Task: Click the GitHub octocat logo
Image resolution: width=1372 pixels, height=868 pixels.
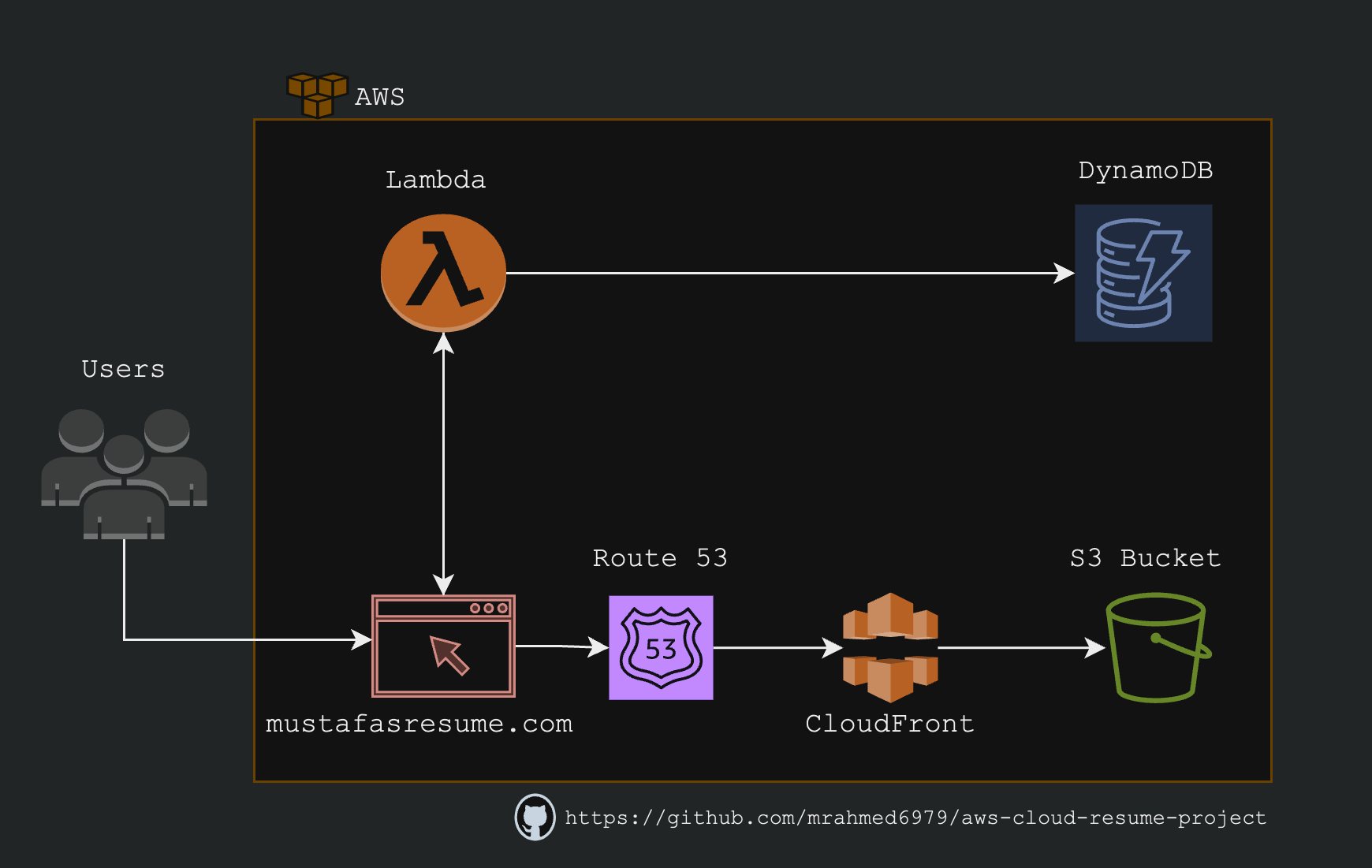Action: point(535,818)
